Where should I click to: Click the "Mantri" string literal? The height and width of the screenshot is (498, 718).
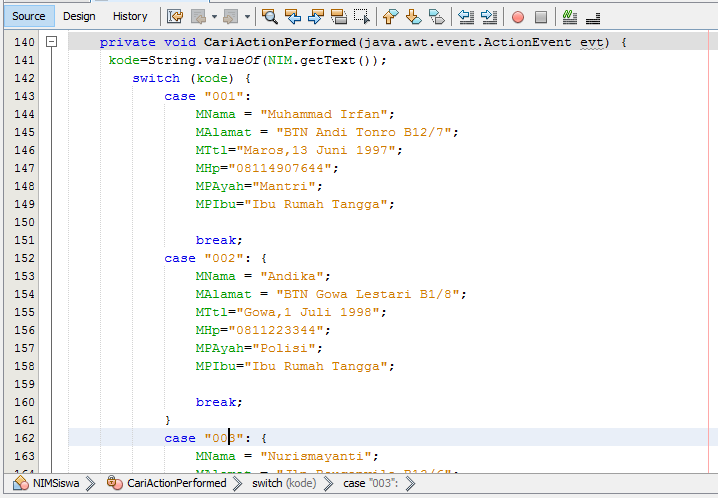(284, 186)
